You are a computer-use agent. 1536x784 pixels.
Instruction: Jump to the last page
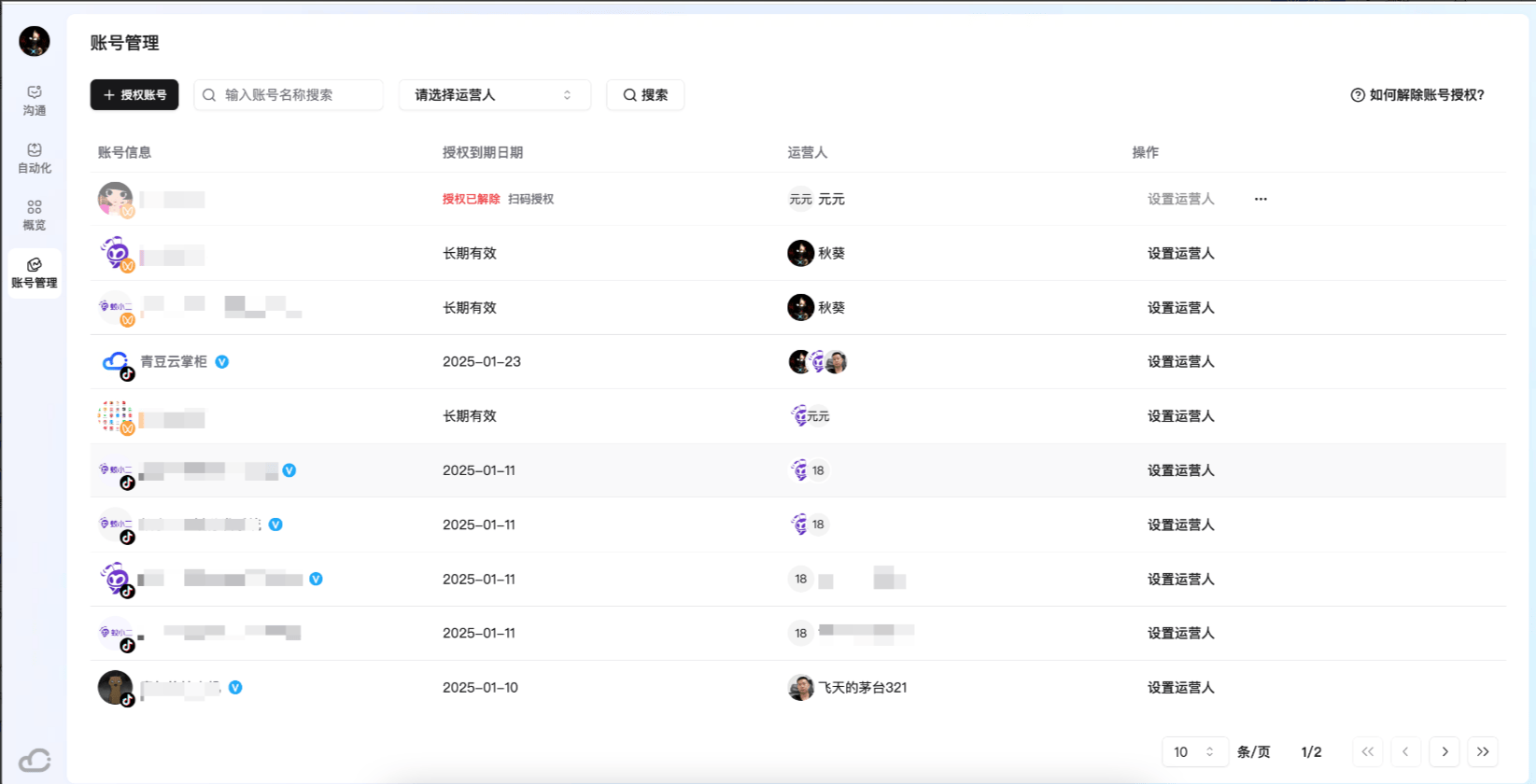[1483, 752]
